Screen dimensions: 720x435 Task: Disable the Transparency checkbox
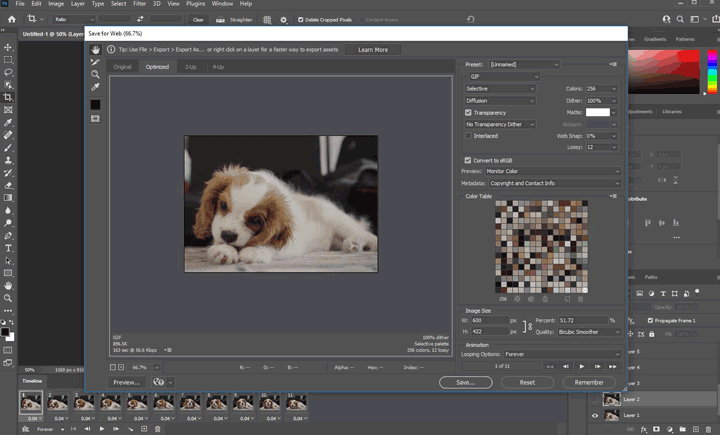click(x=469, y=113)
